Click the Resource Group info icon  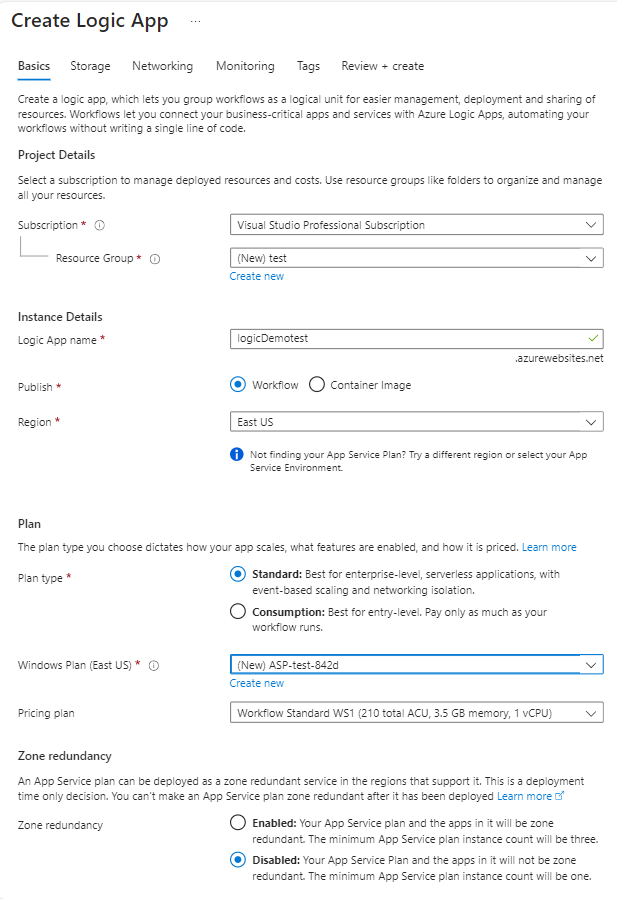(x=155, y=258)
